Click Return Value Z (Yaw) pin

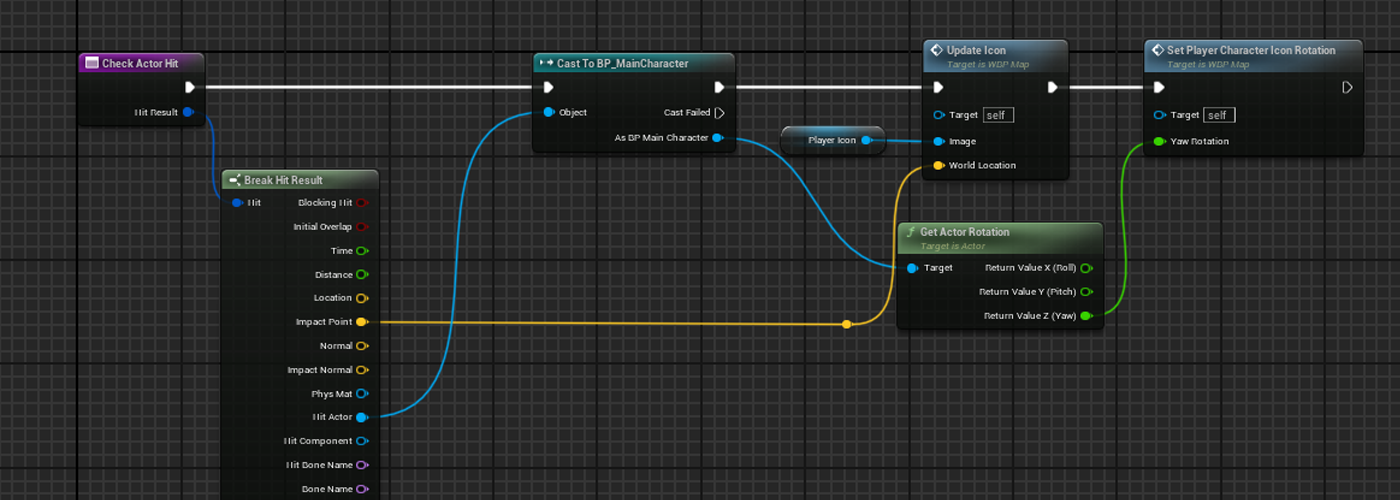point(1086,316)
